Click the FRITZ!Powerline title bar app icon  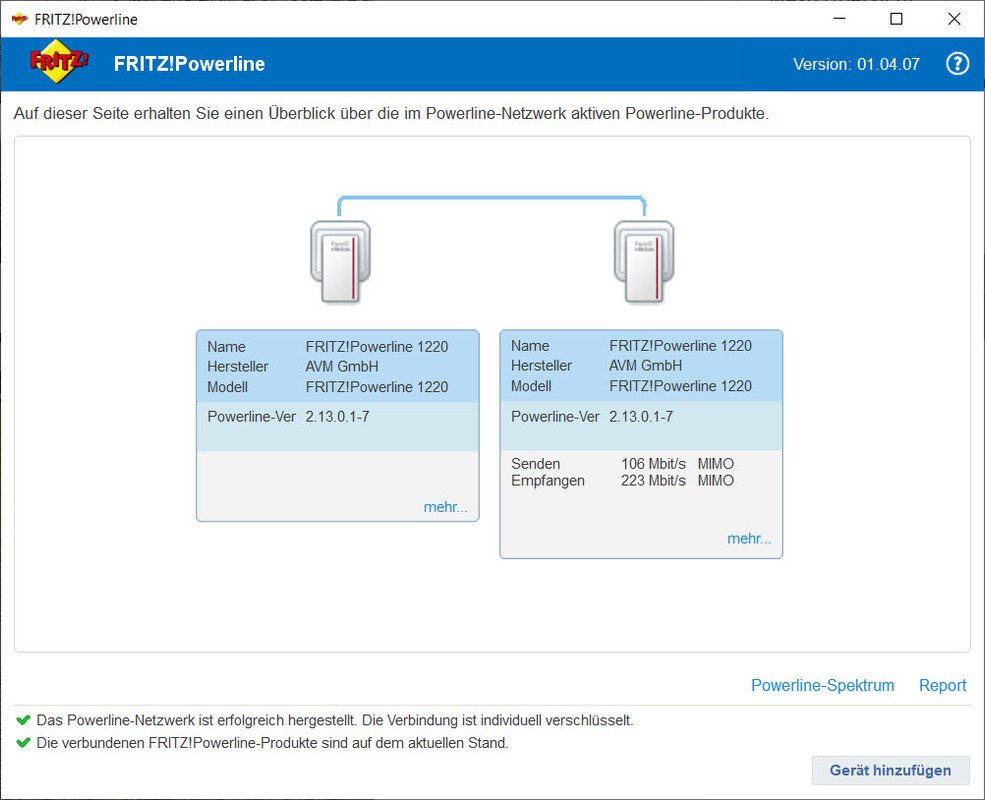pyautogui.click(x=19, y=19)
